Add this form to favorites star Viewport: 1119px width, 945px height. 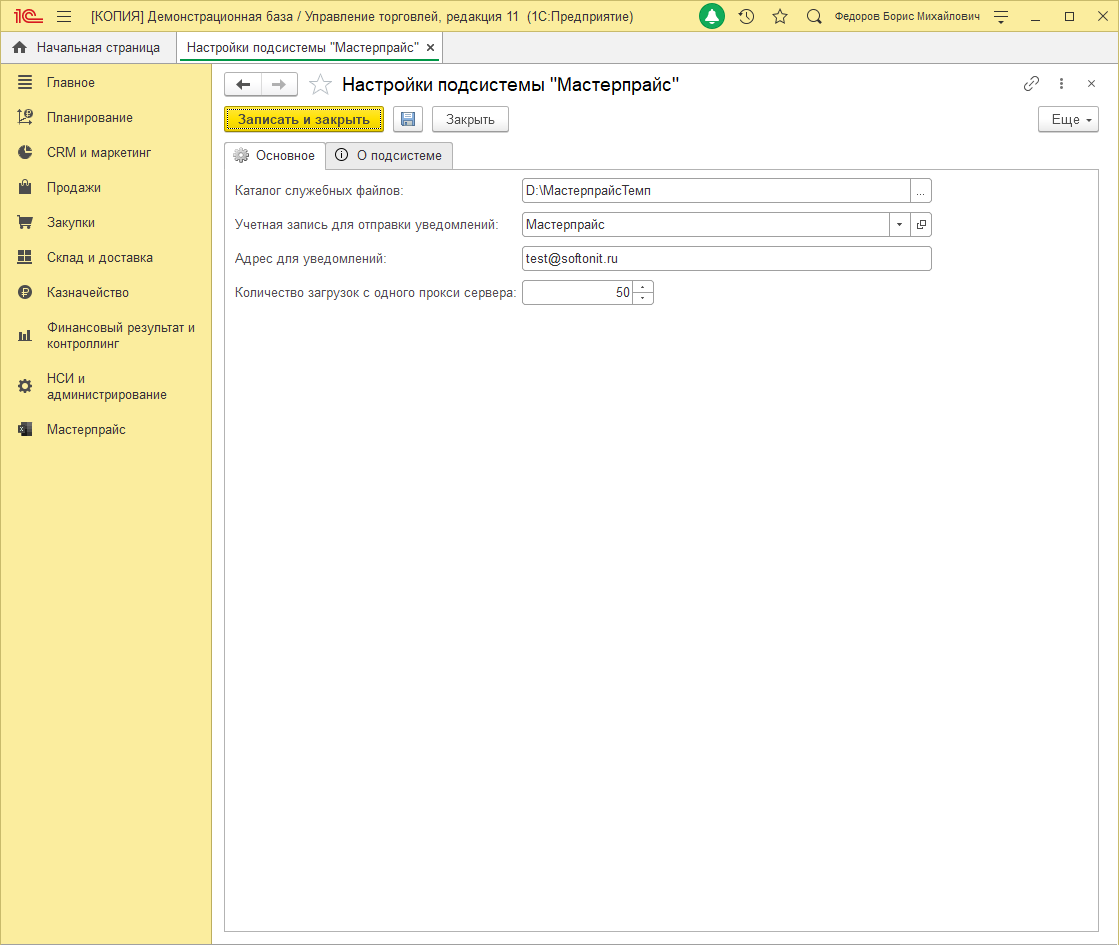tap(320, 85)
